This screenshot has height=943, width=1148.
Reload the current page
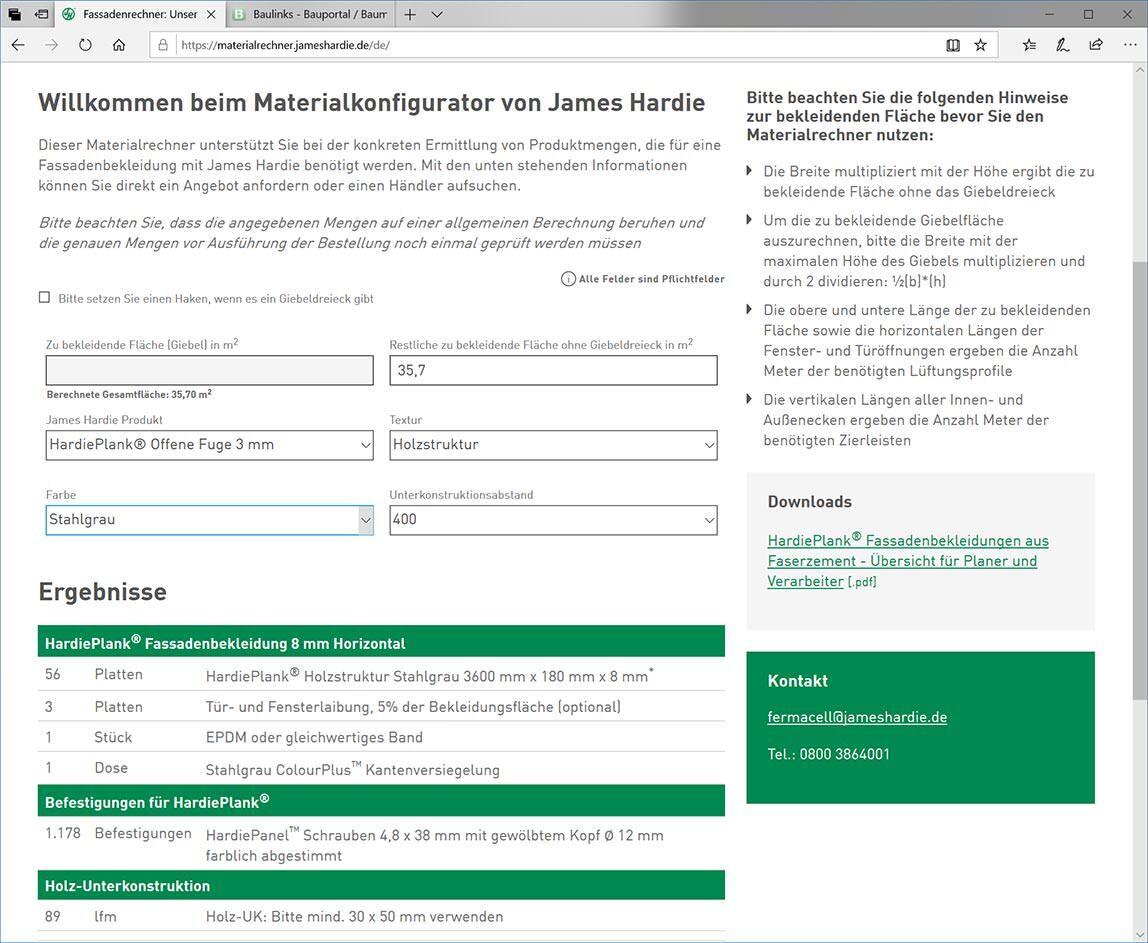coord(85,45)
